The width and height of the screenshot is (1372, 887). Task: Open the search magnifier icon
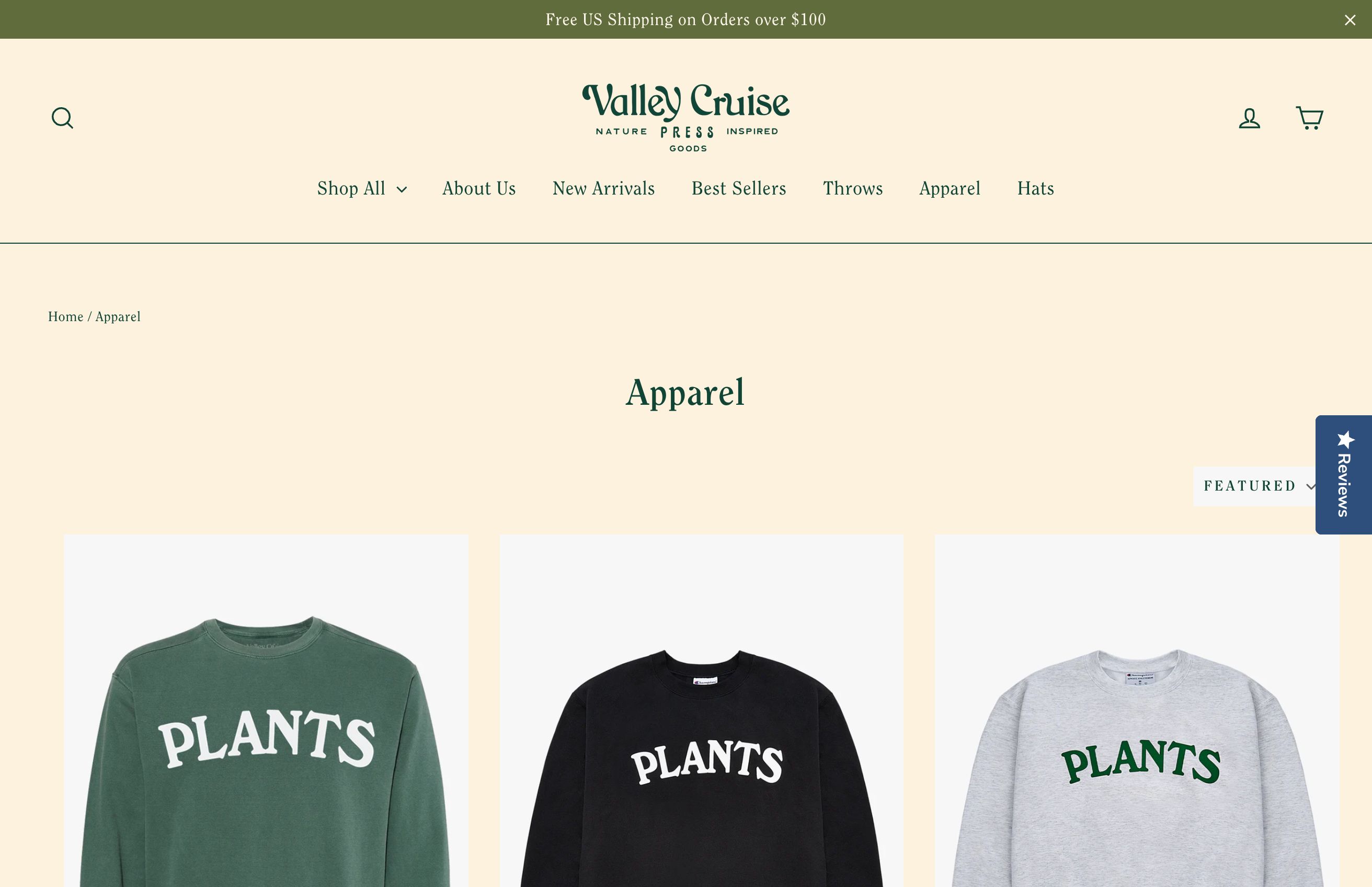pyautogui.click(x=62, y=118)
